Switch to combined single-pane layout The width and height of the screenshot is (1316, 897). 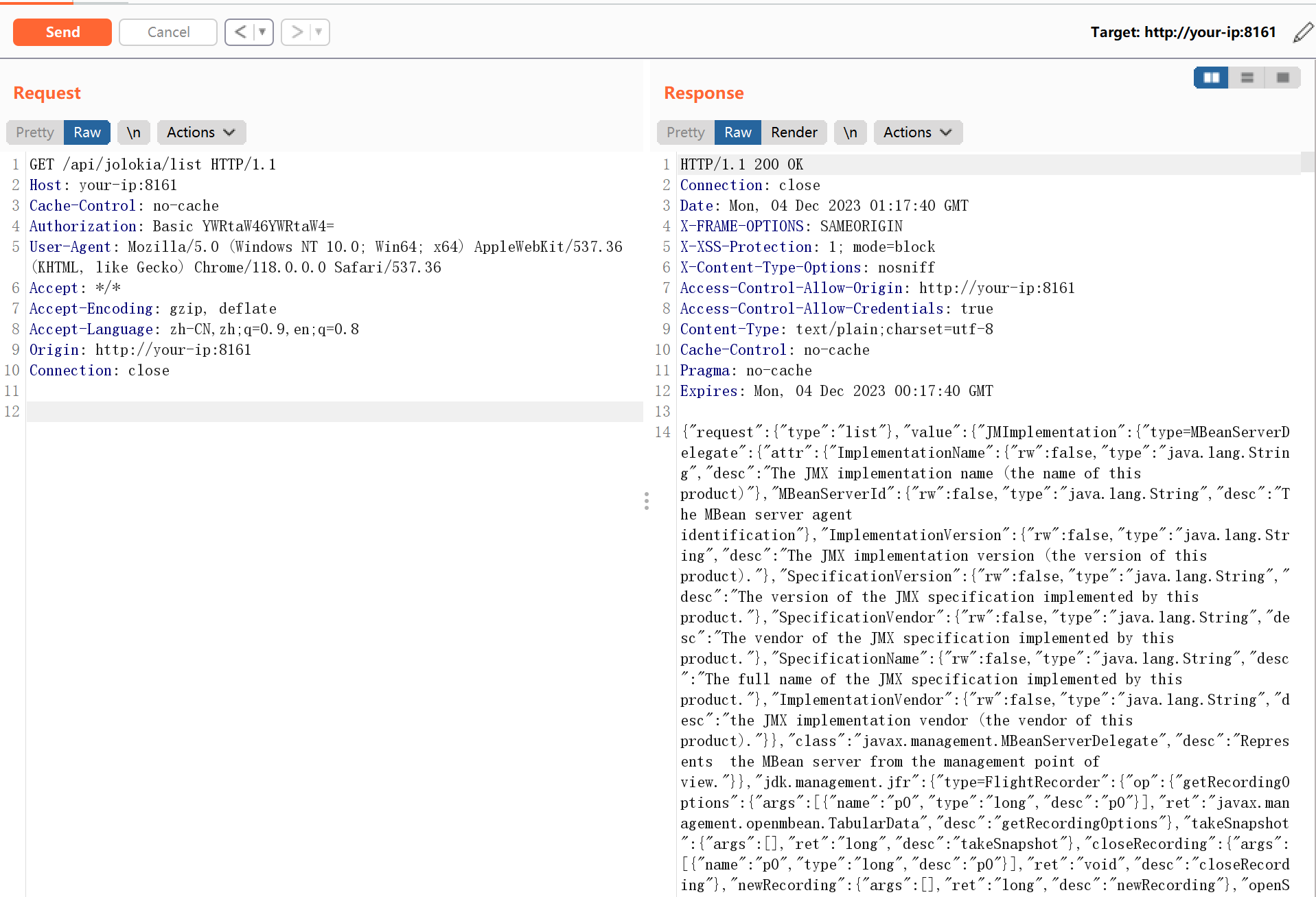click(1282, 78)
